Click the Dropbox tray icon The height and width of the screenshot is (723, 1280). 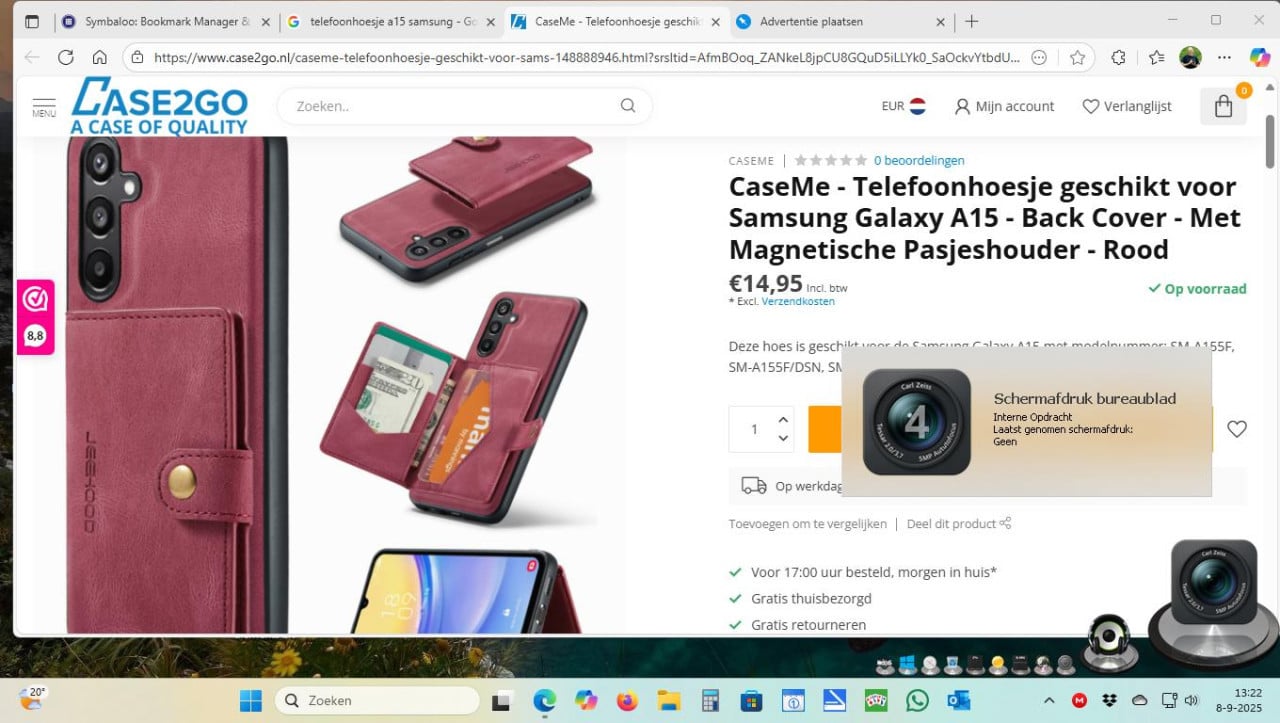[1109, 700]
